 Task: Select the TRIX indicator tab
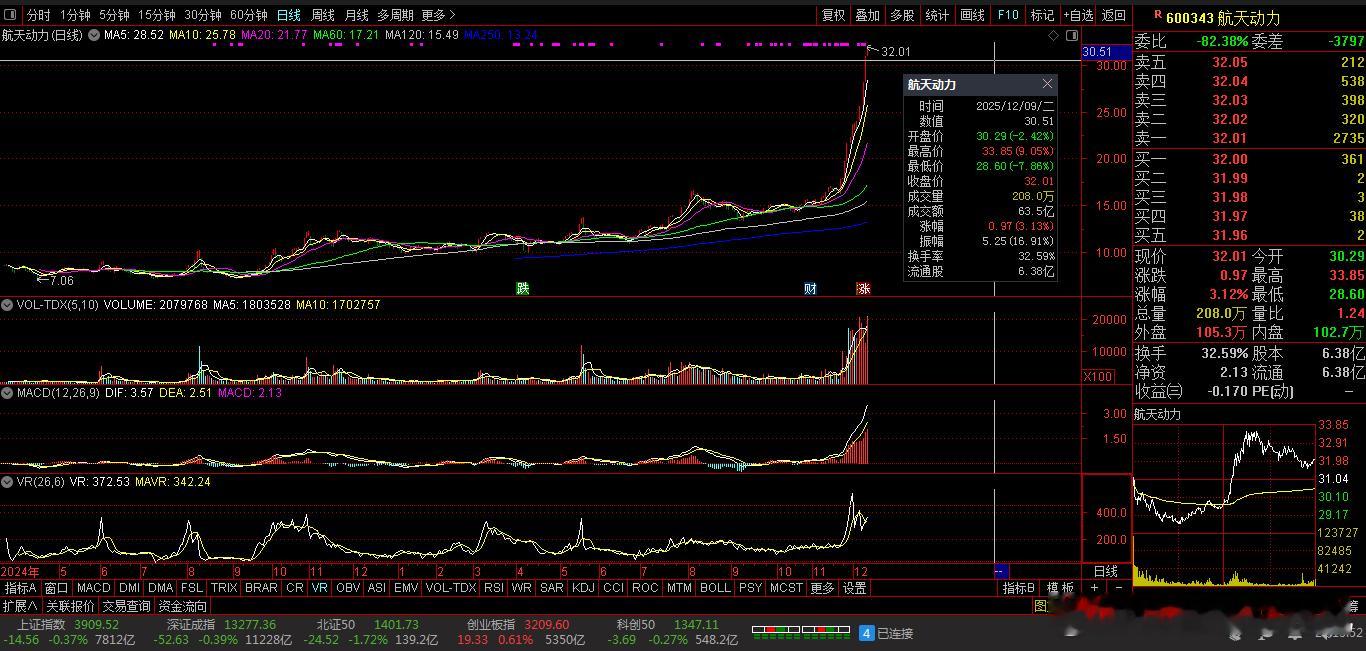tap(224, 588)
